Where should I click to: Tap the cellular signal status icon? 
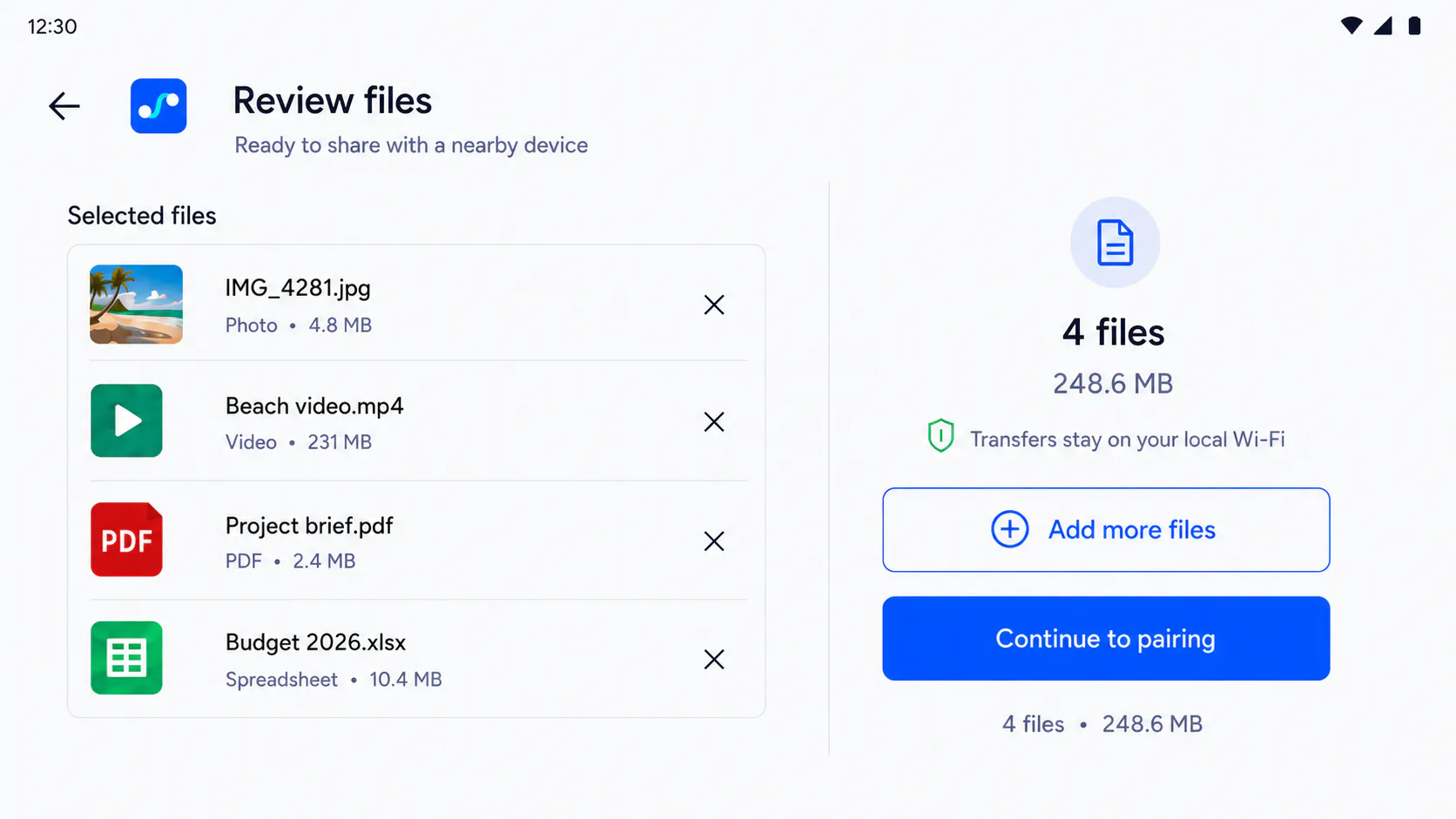click(x=1384, y=26)
